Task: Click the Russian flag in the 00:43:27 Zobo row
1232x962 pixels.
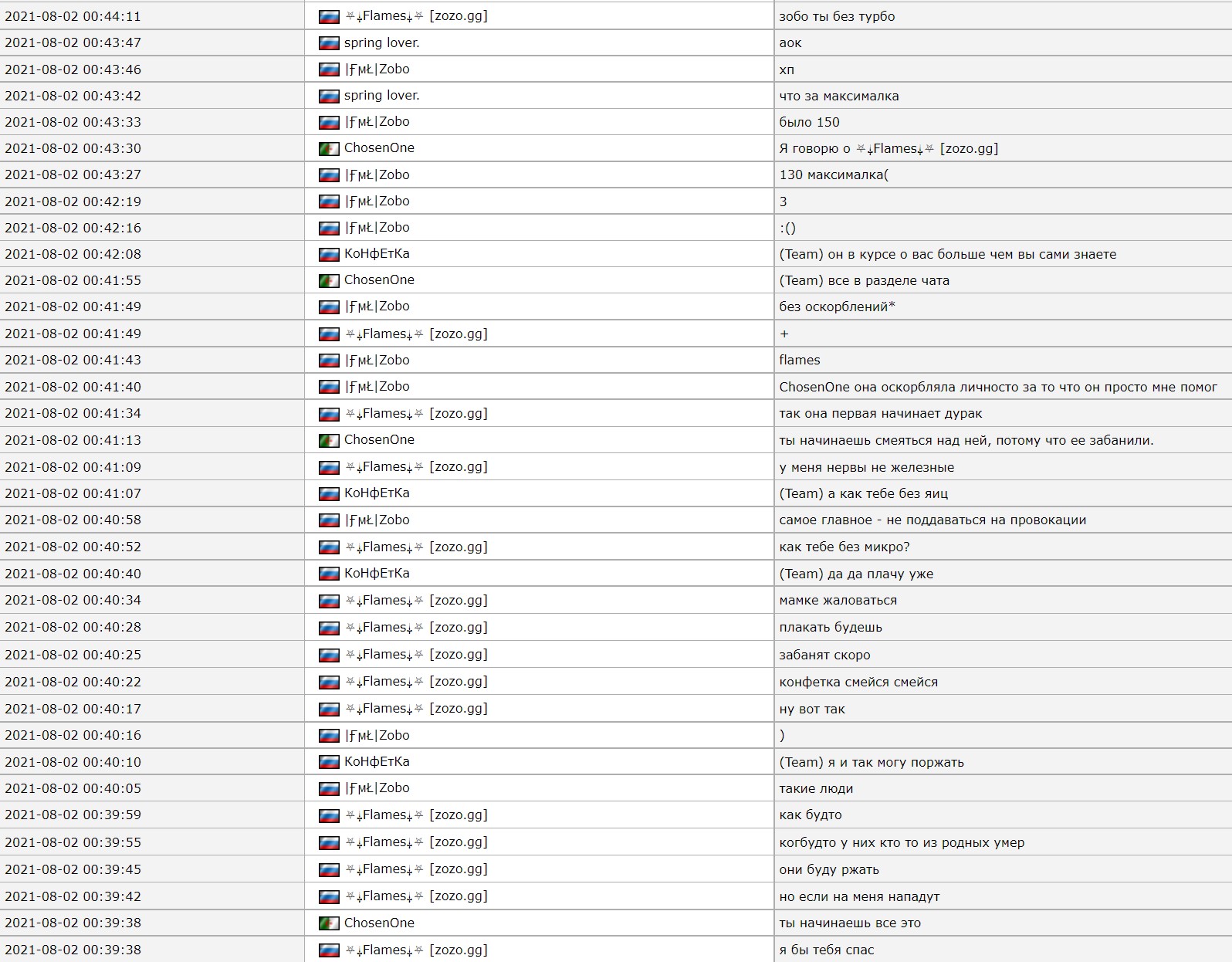Action: click(329, 175)
